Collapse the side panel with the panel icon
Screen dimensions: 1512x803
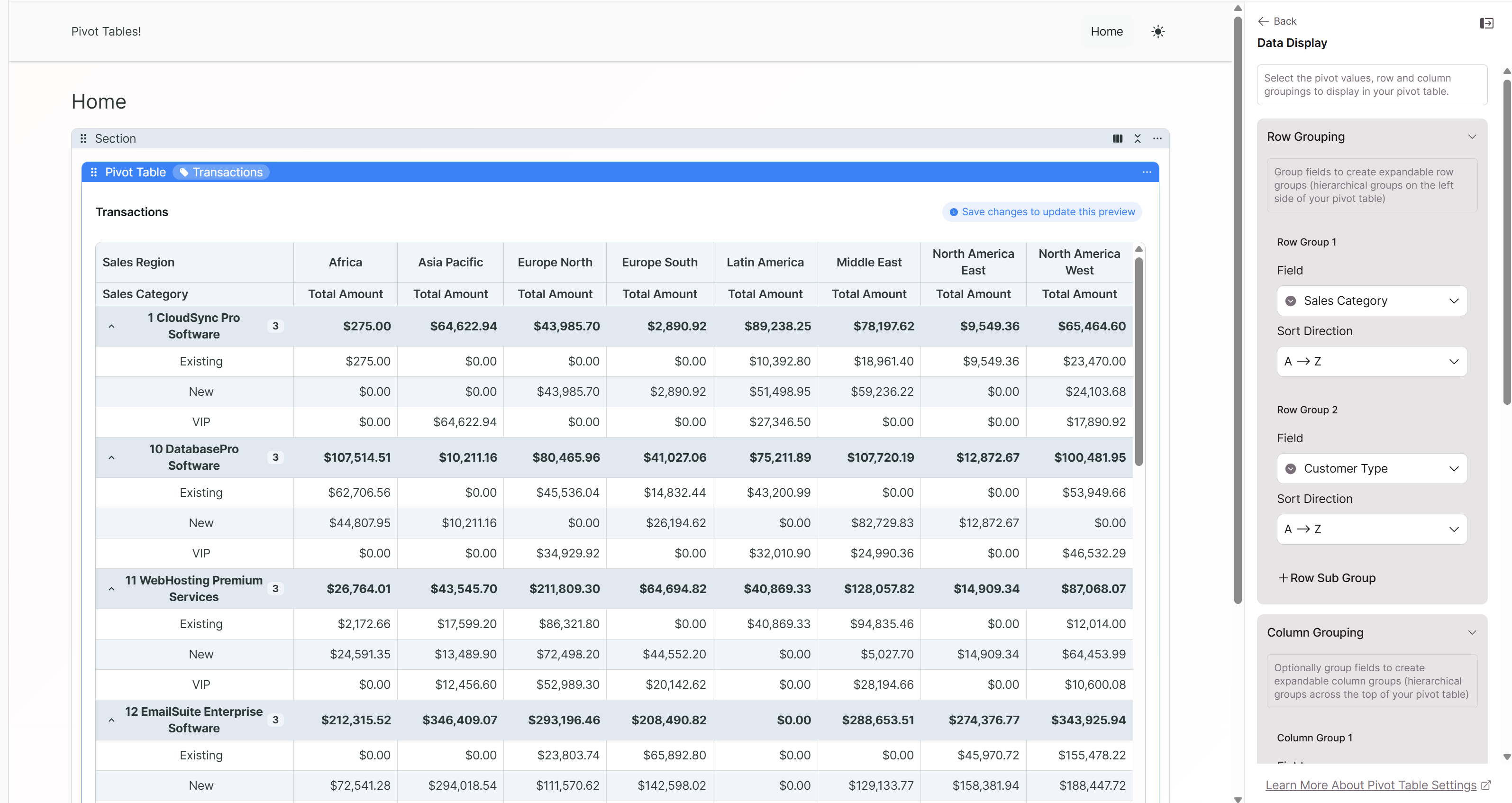click(1486, 24)
